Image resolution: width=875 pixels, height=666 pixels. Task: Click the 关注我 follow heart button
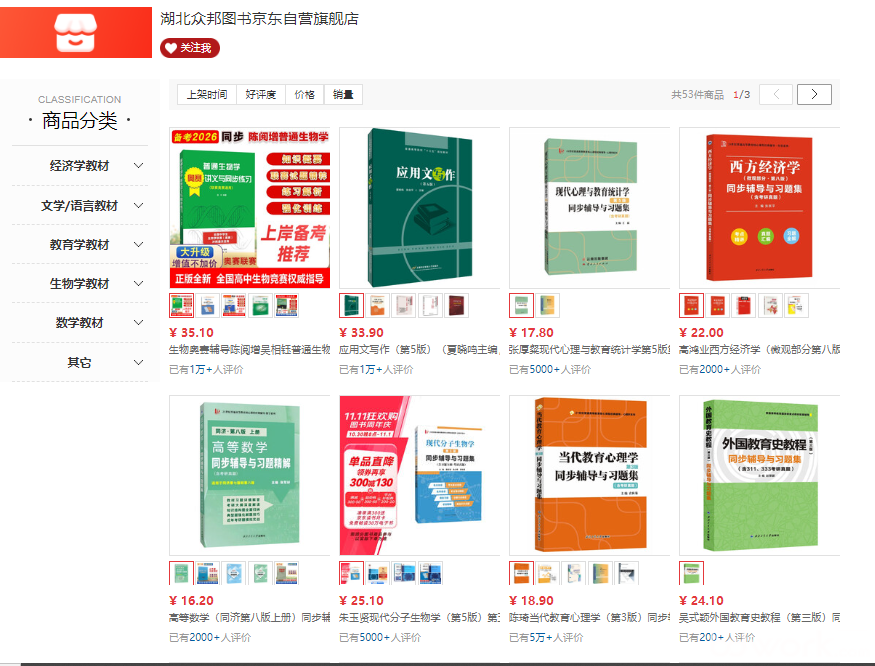point(189,48)
